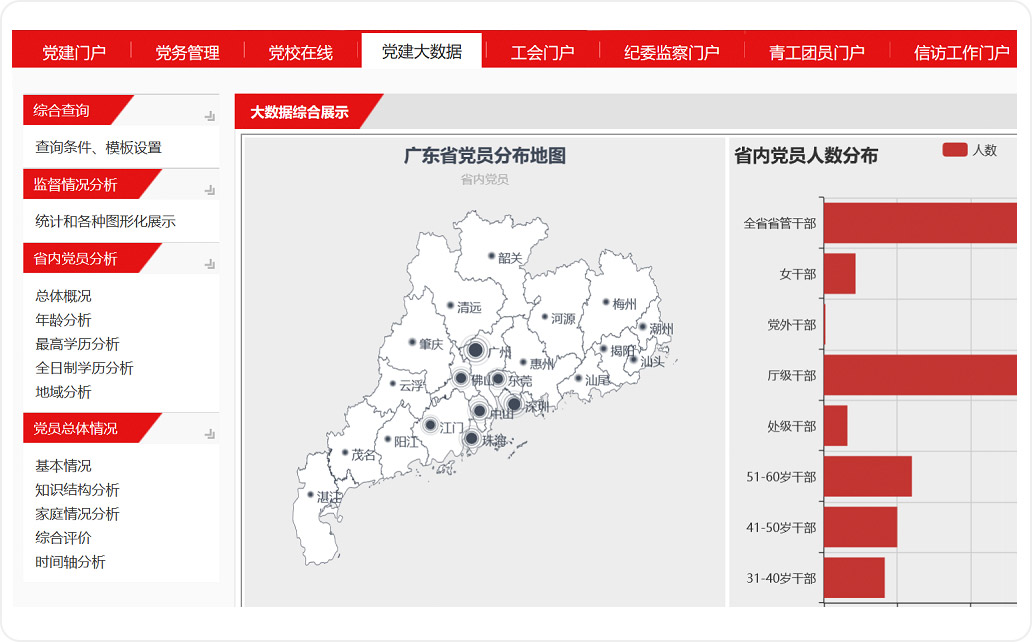This screenshot has width=1032, height=642.
Task: Switch to the 党务管理 tab
Action: pos(187,52)
